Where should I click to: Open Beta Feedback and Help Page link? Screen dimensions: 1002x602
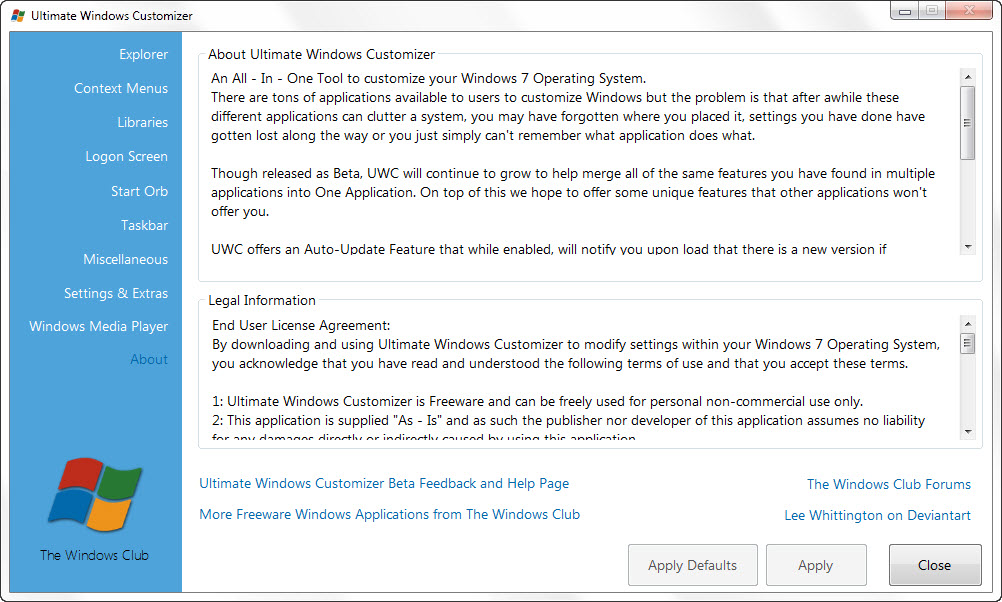(x=384, y=483)
